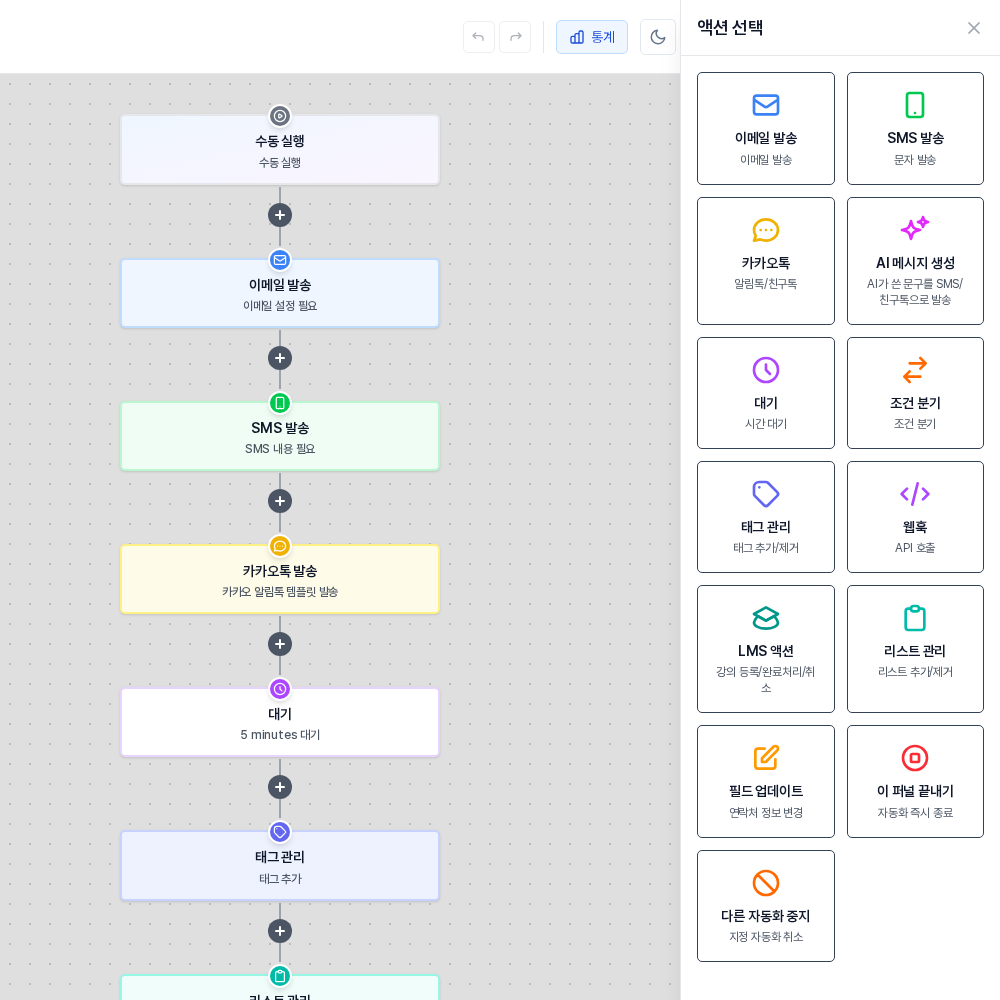
Task: Open the 태그 관리 workflow node
Action: 280,865
